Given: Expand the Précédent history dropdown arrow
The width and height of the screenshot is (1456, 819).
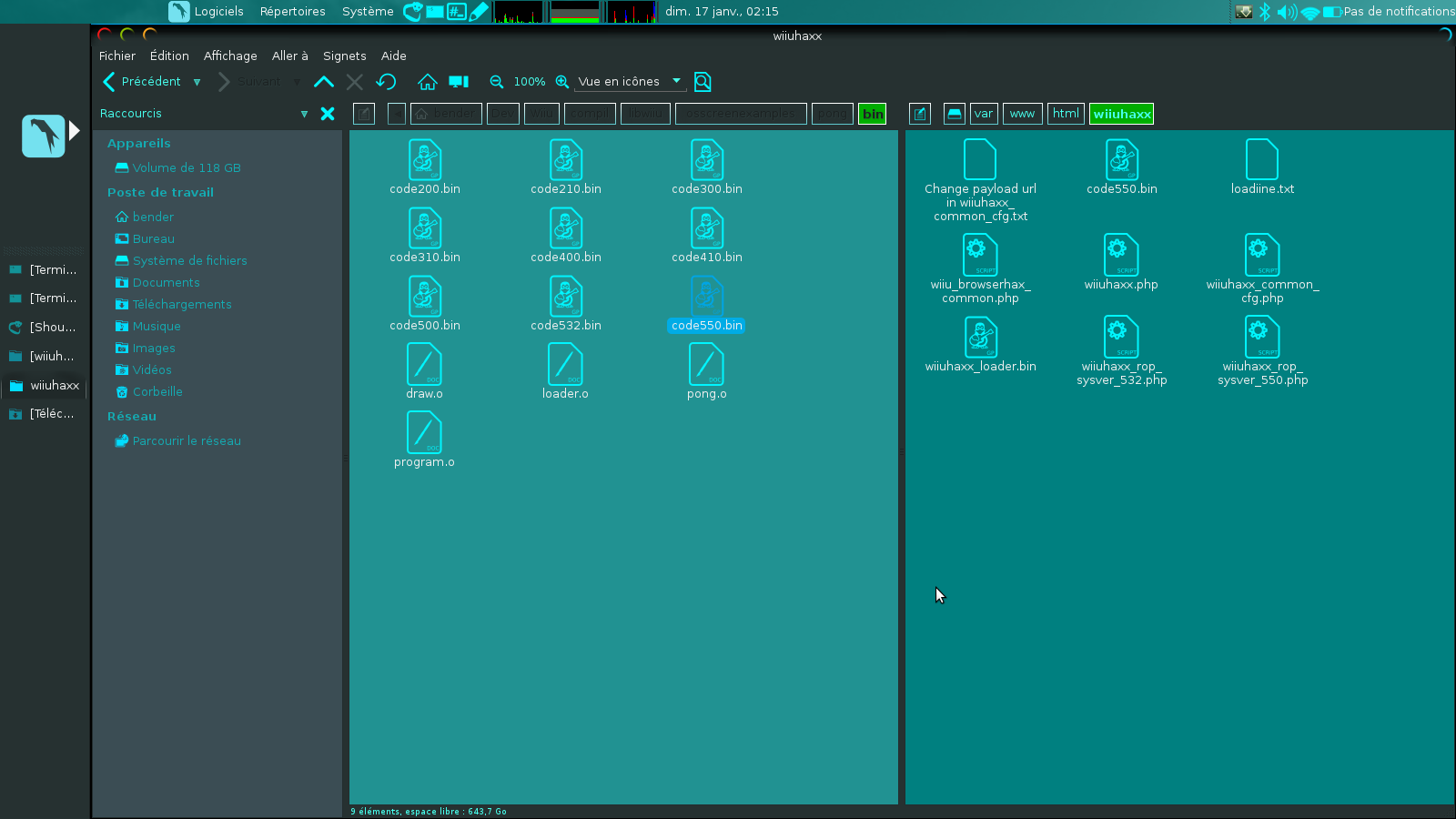Looking at the screenshot, I should tap(197, 82).
